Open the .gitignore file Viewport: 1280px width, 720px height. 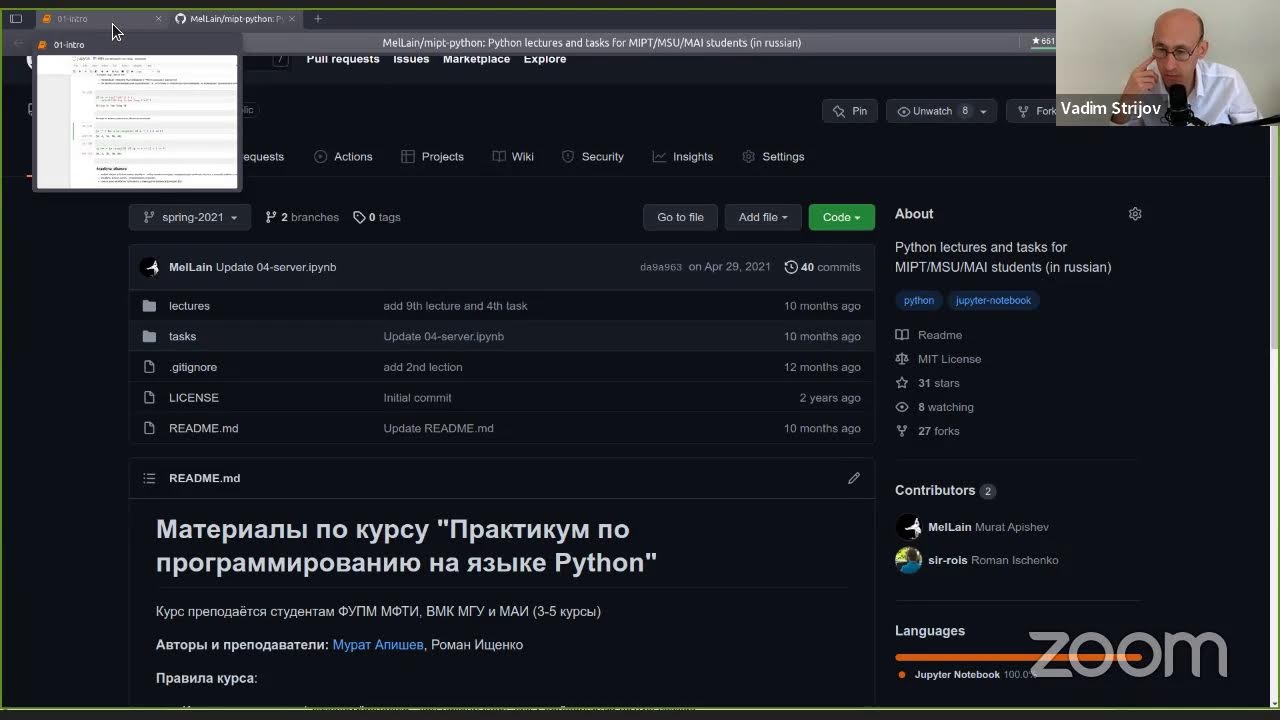pos(193,367)
